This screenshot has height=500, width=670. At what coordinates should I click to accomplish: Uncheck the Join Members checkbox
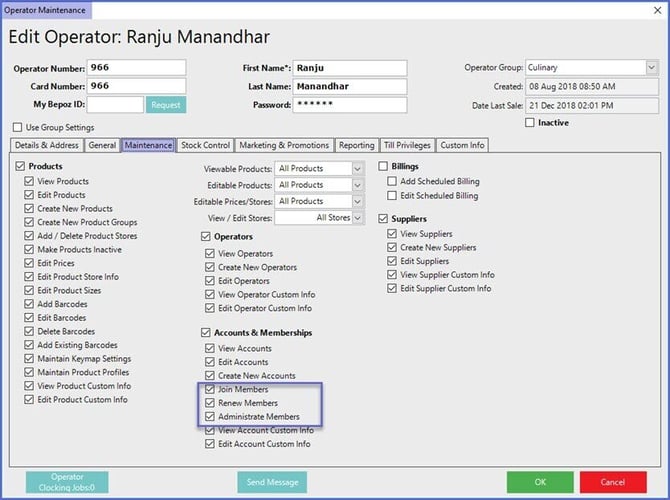tap(210, 389)
